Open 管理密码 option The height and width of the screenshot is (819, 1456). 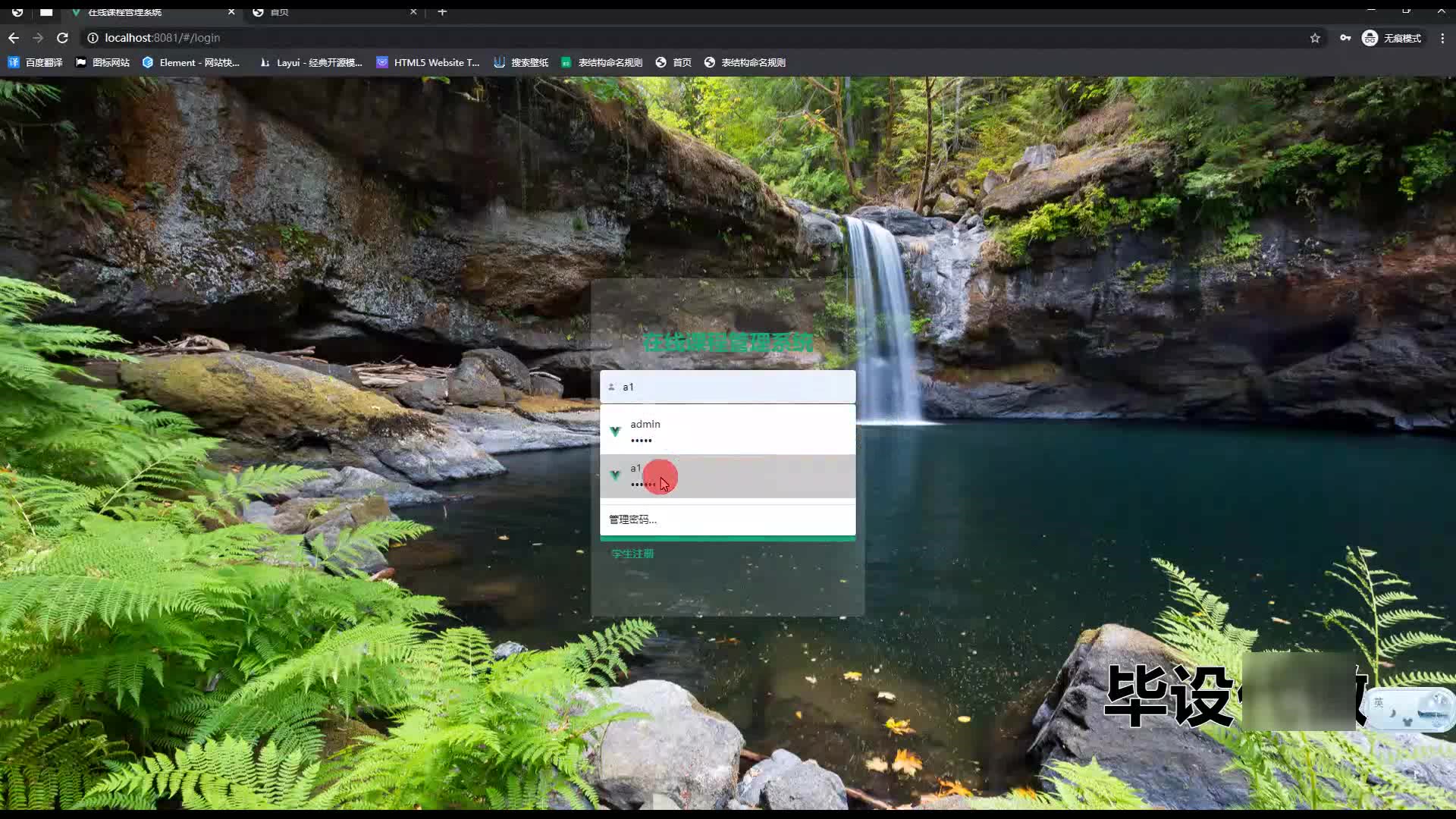click(633, 519)
